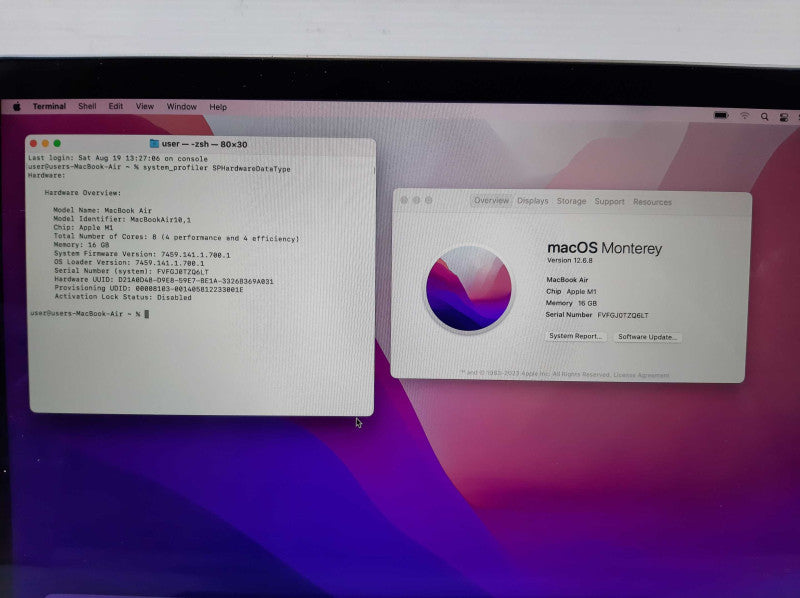Open the View menu
Viewport: 800px width, 598px height.
coord(145,106)
